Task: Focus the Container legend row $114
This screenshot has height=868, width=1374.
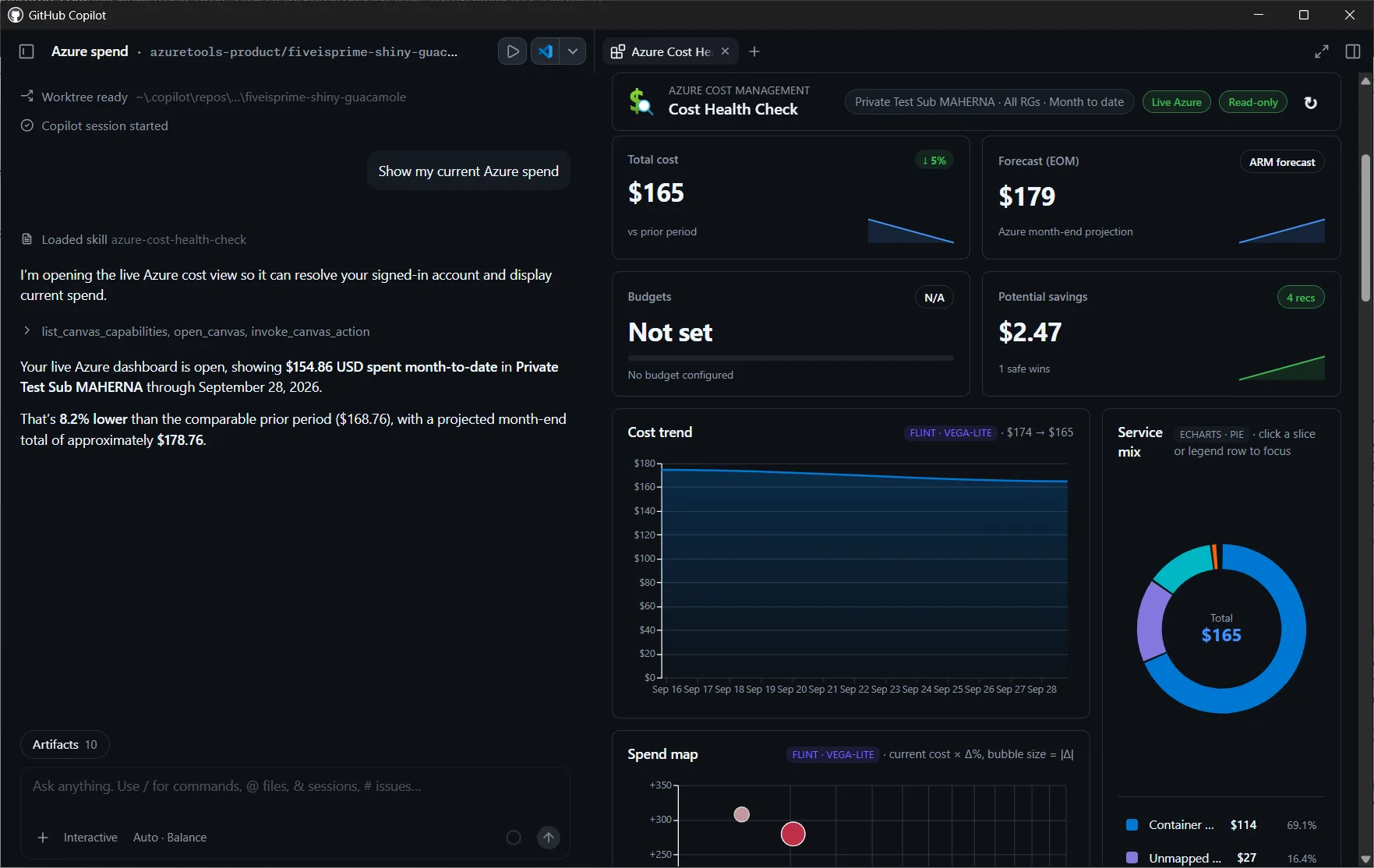Action: click(x=1221, y=824)
